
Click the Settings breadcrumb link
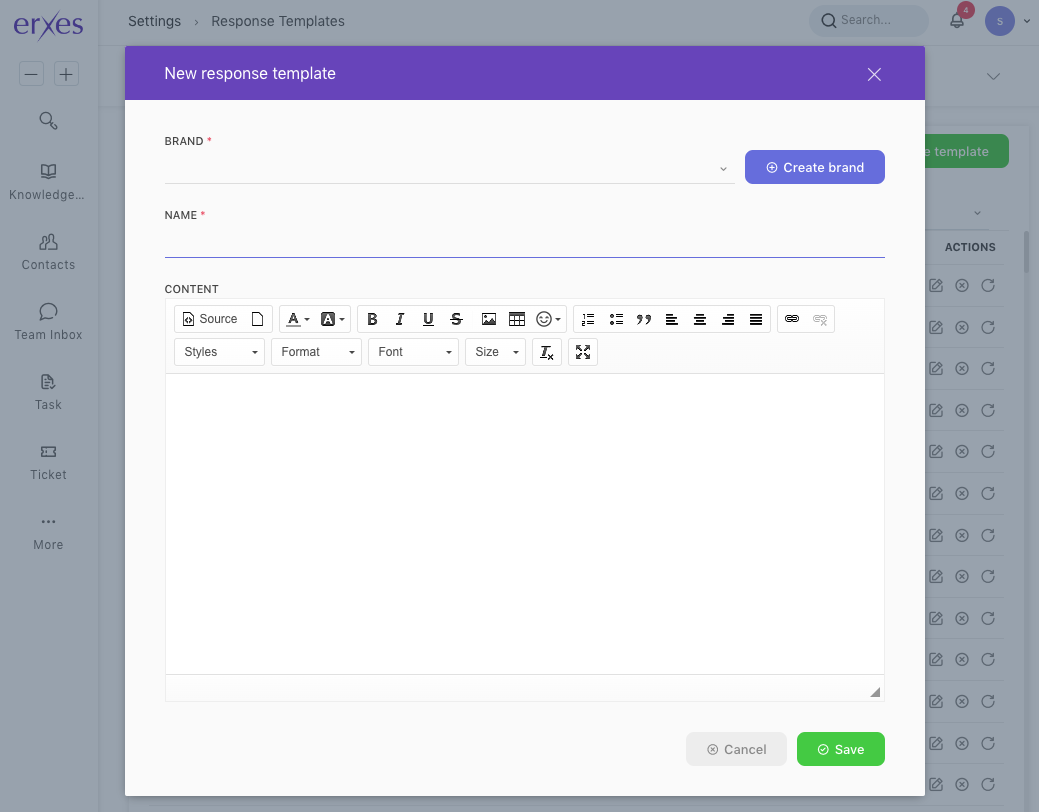coord(154,21)
